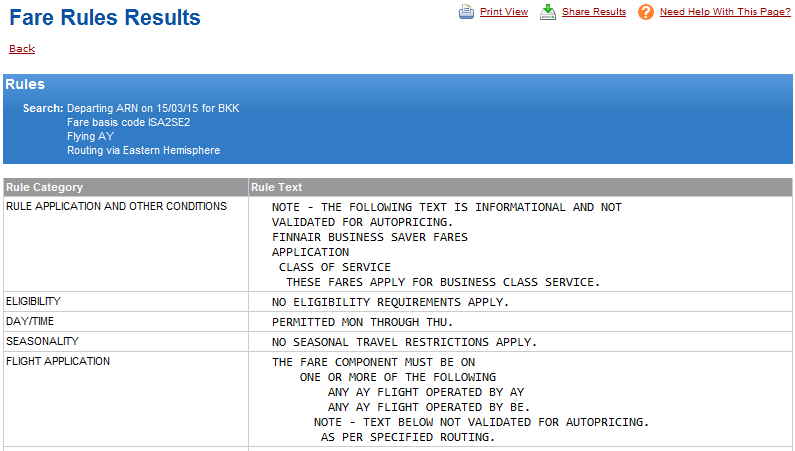Viewport: 795px width, 451px height.
Task: Select the Seasonality rule category cell
Action: (x=38, y=341)
